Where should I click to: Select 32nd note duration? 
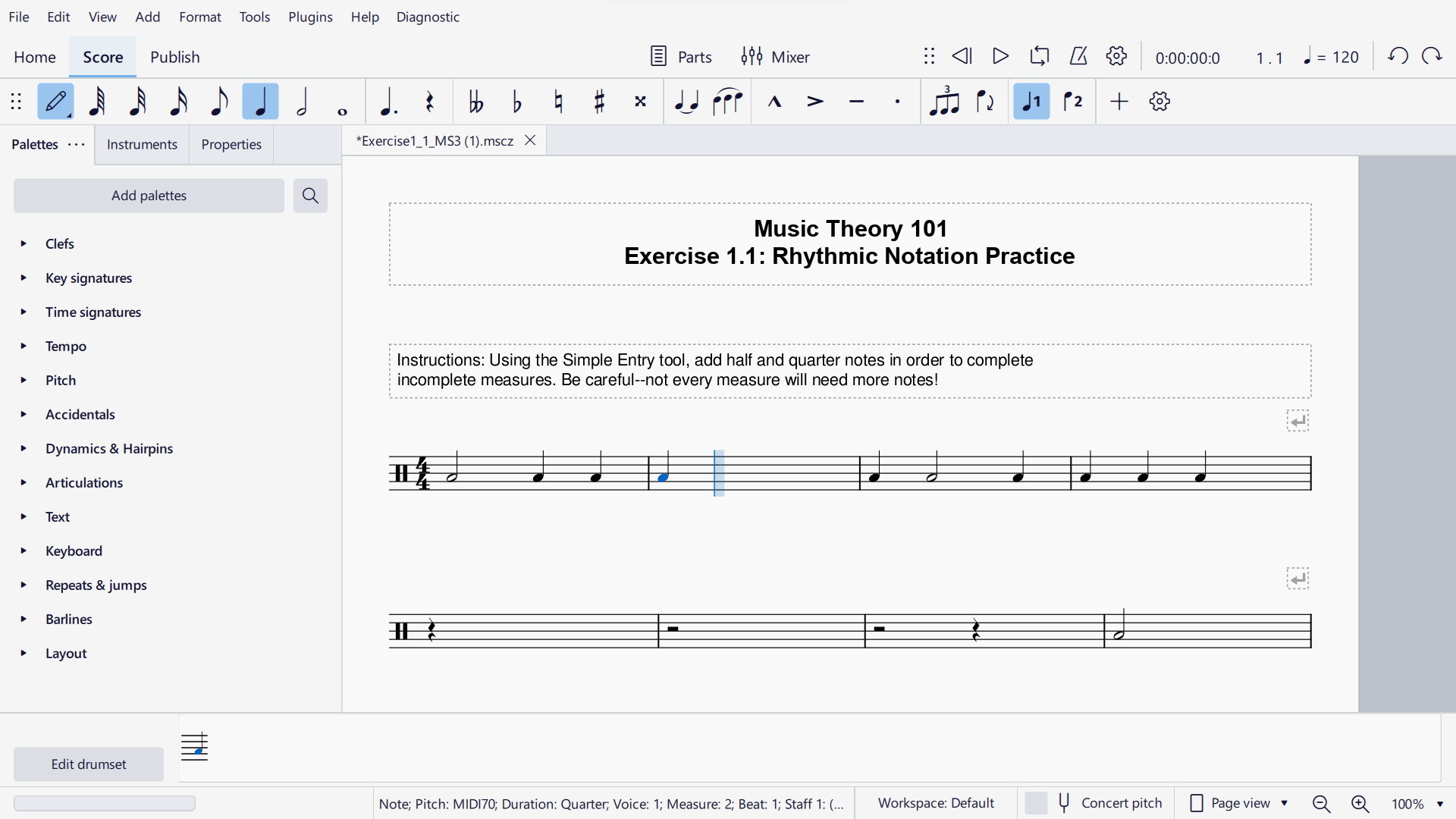pyautogui.click(x=138, y=102)
